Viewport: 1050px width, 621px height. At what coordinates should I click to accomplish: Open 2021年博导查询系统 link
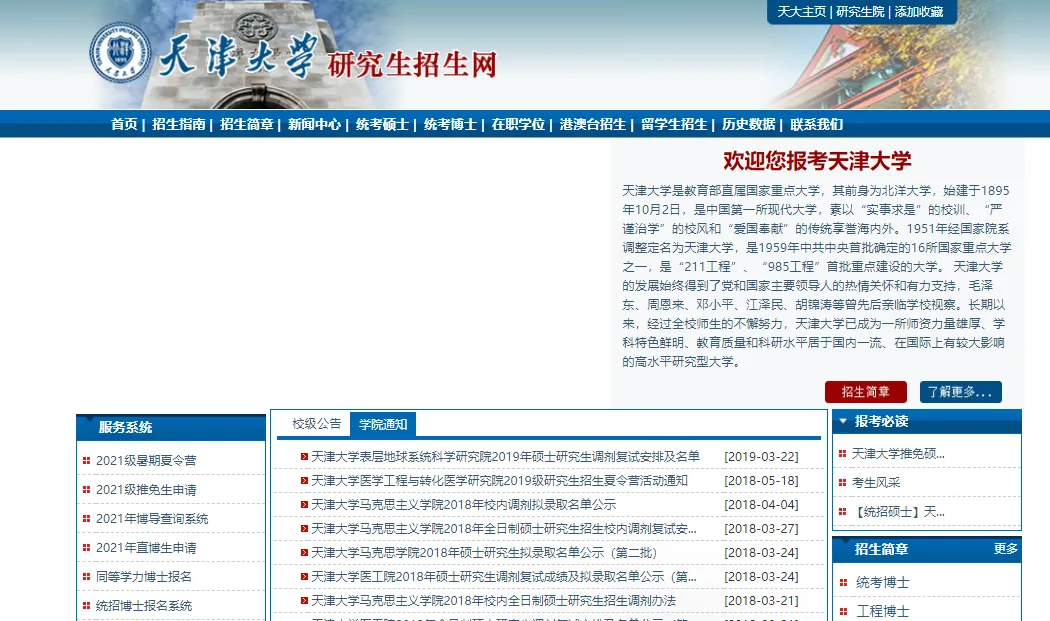click(x=152, y=519)
